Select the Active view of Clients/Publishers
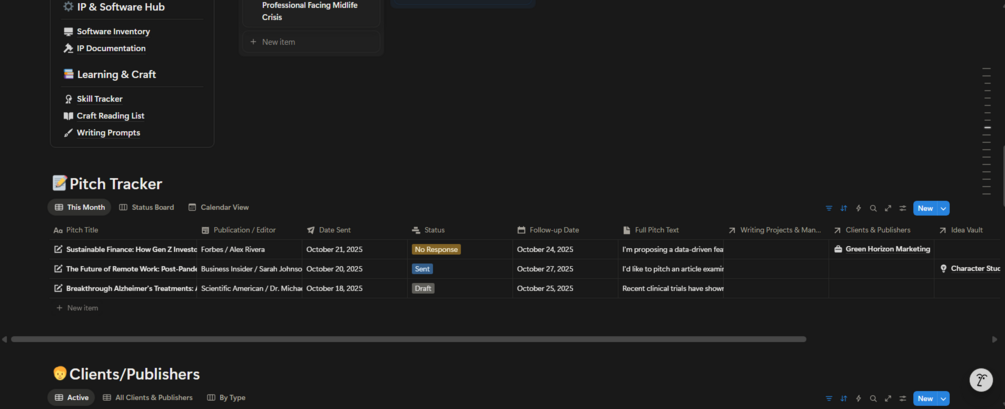 click(71, 397)
